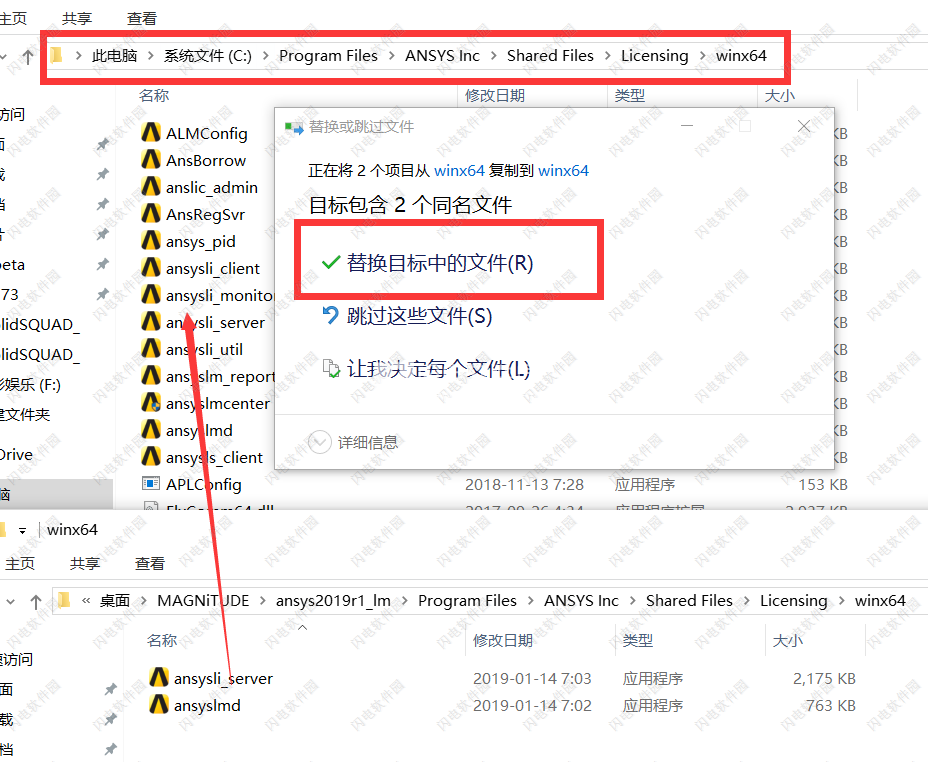This screenshot has width=928, height=762.
Task: Select the ansyslm_report file icon
Action: [x=151, y=376]
